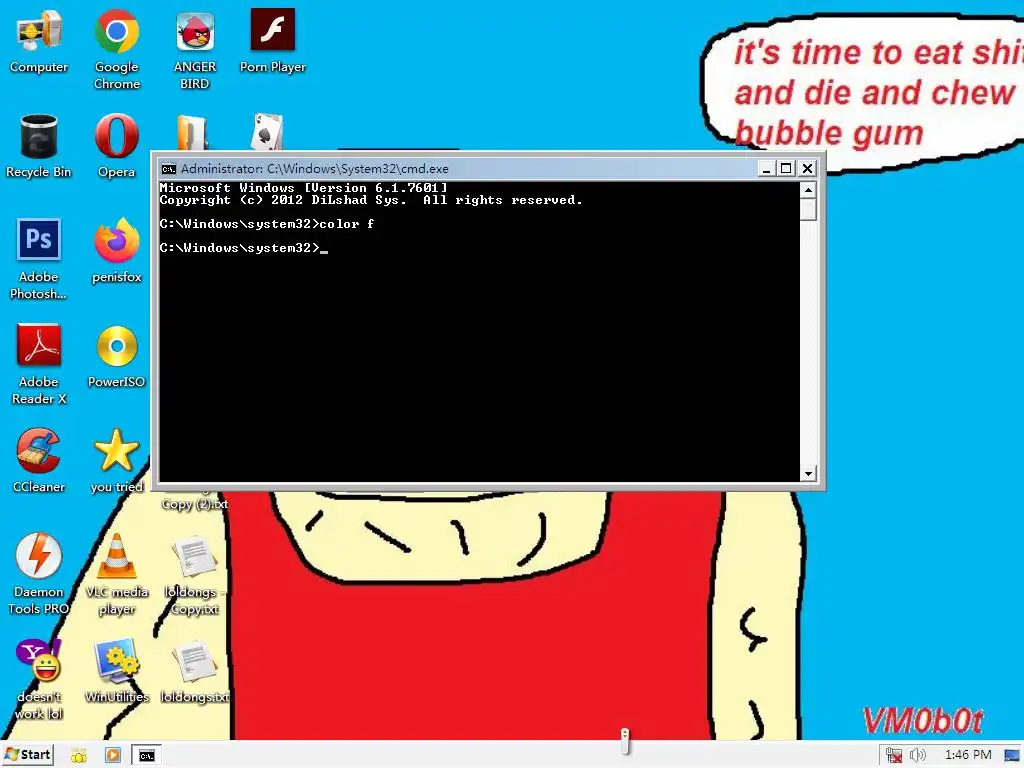Maximize the cmd.exe window

[x=786, y=168]
